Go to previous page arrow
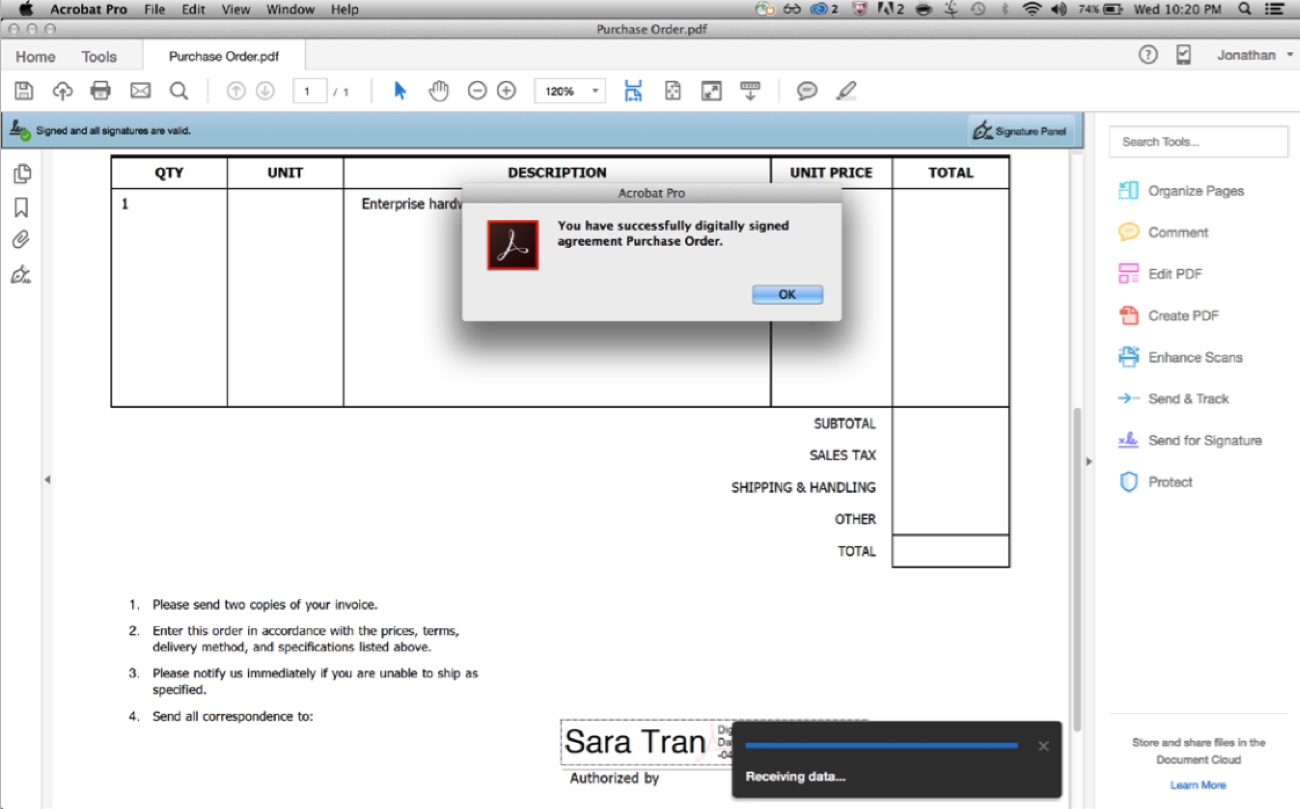The image size is (1300, 809). click(x=236, y=91)
